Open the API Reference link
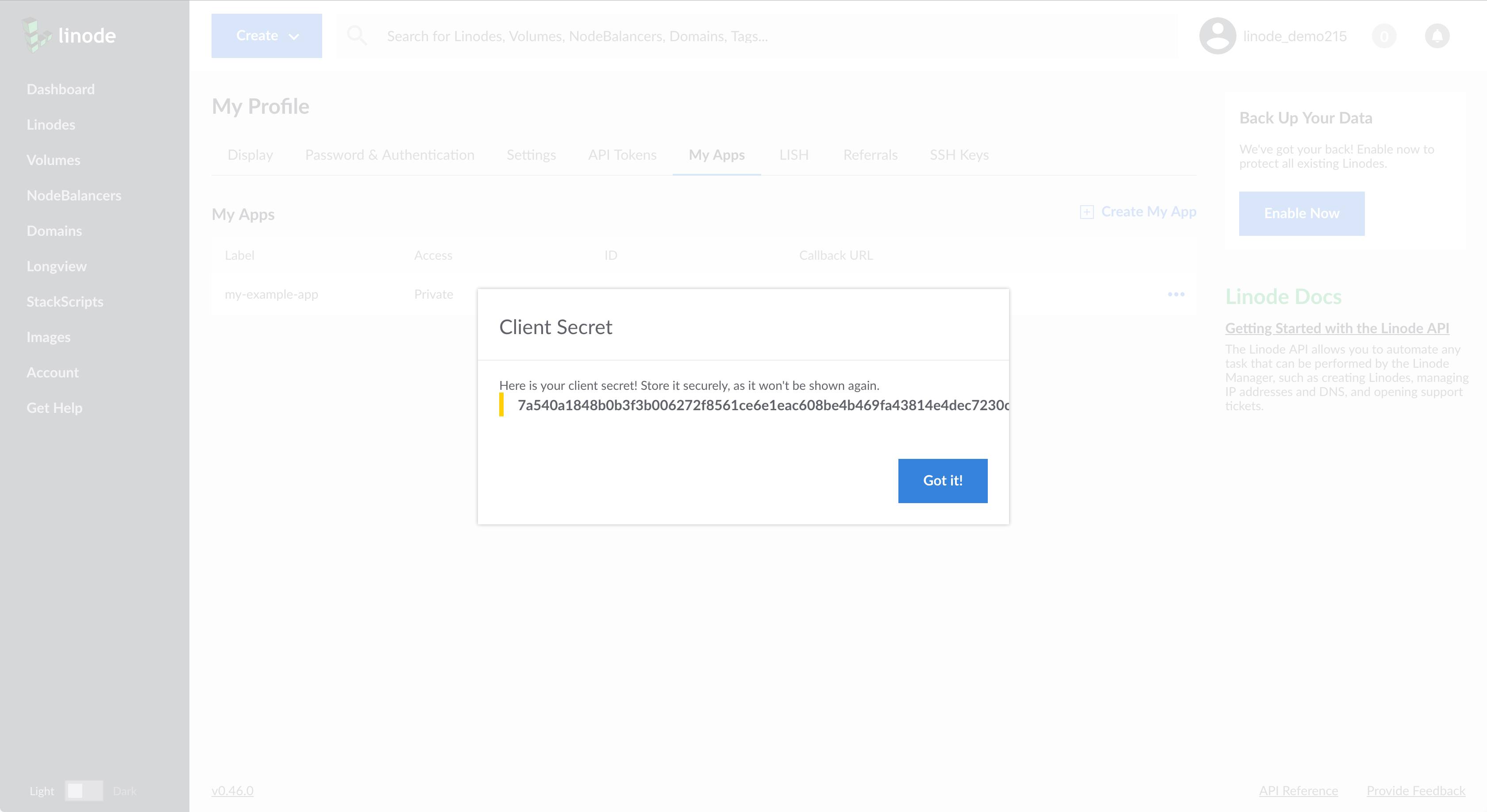Image resolution: width=1487 pixels, height=812 pixels. click(1299, 791)
